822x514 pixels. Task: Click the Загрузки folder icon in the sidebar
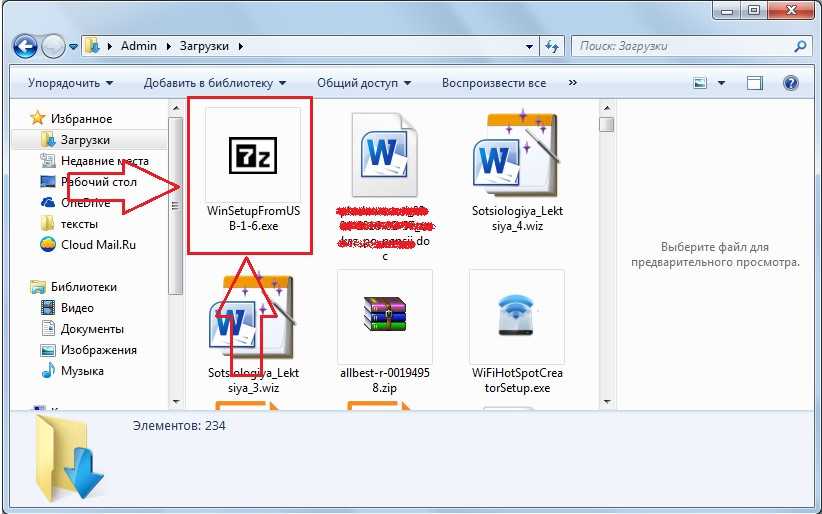pos(47,140)
